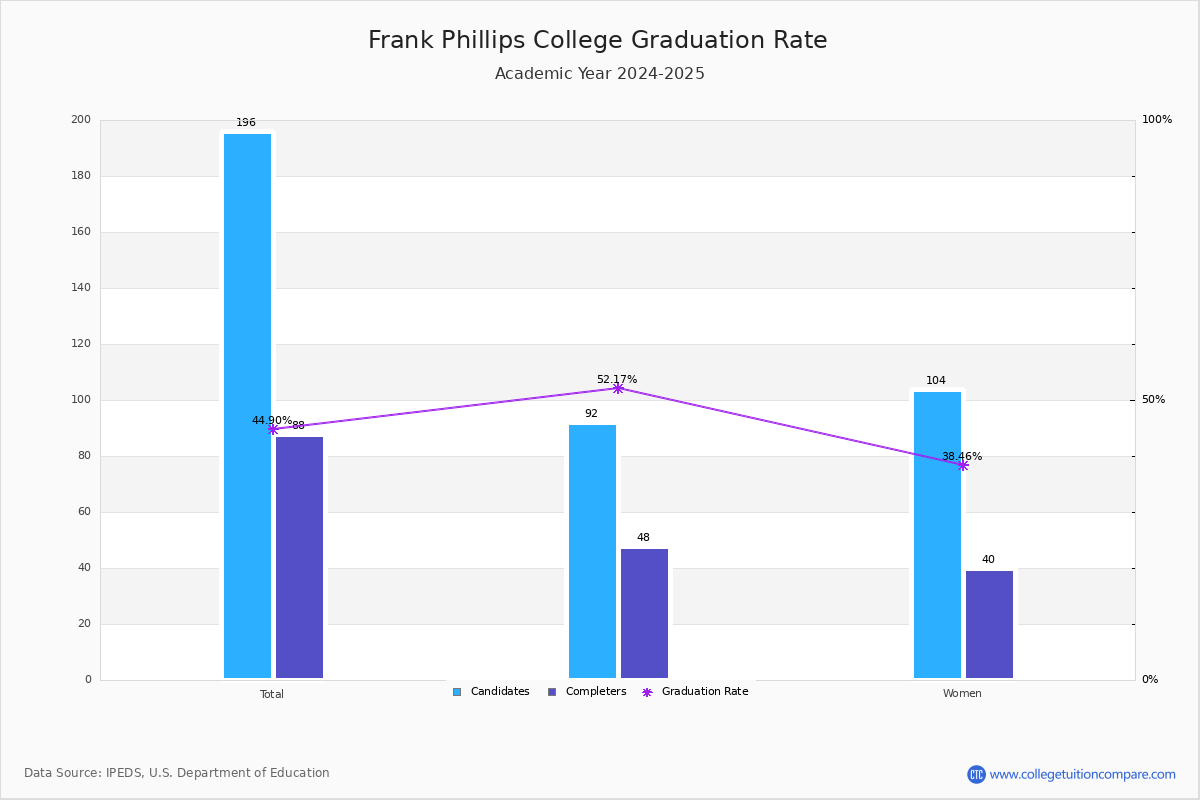
Task: Select the Total candidates bar of 196
Action: coord(247,406)
